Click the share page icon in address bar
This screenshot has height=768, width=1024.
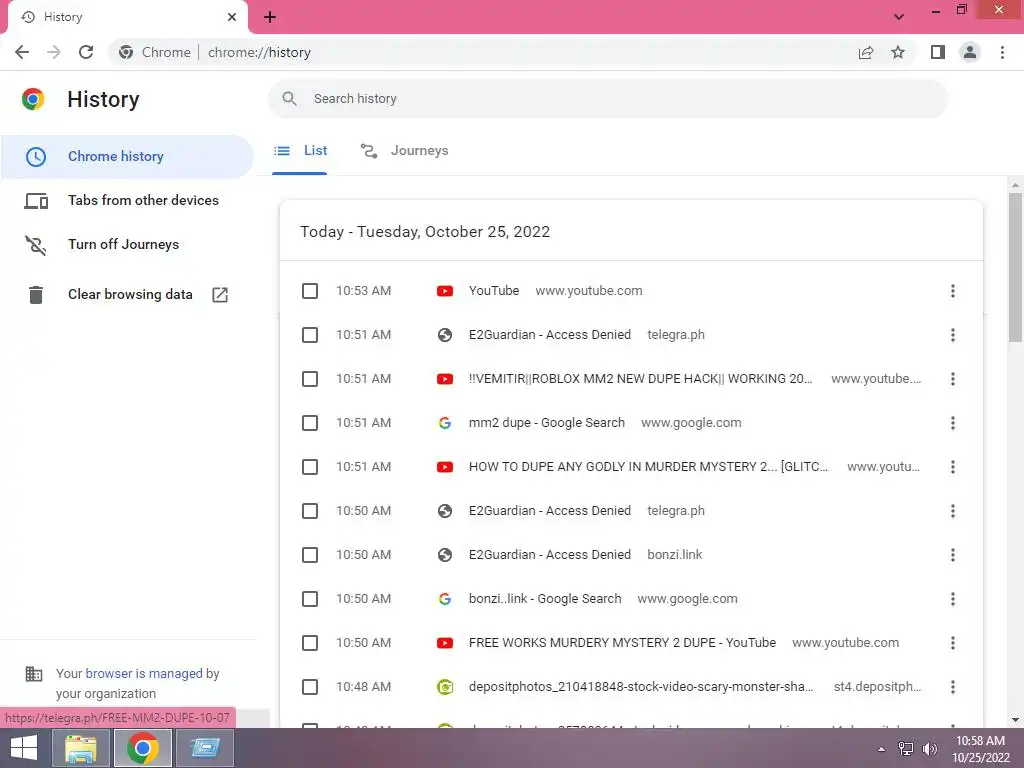pos(866,52)
